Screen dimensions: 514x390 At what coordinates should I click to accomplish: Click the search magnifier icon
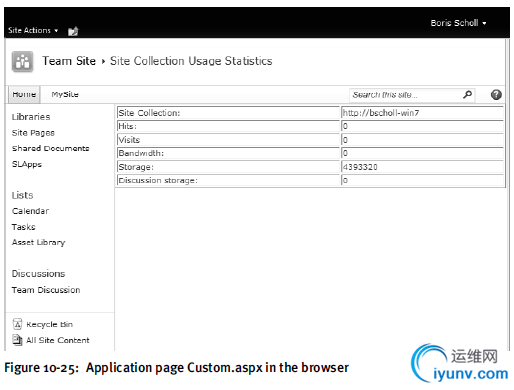coord(467,95)
